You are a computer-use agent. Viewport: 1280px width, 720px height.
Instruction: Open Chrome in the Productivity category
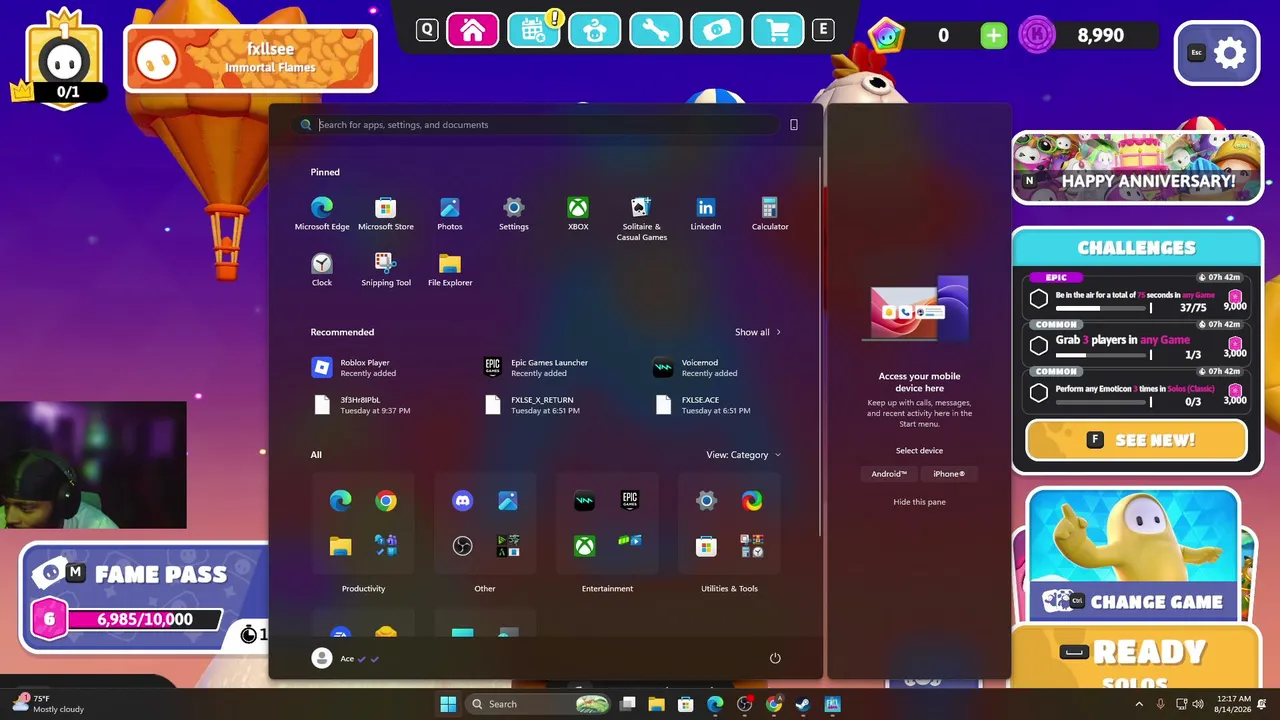386,501
